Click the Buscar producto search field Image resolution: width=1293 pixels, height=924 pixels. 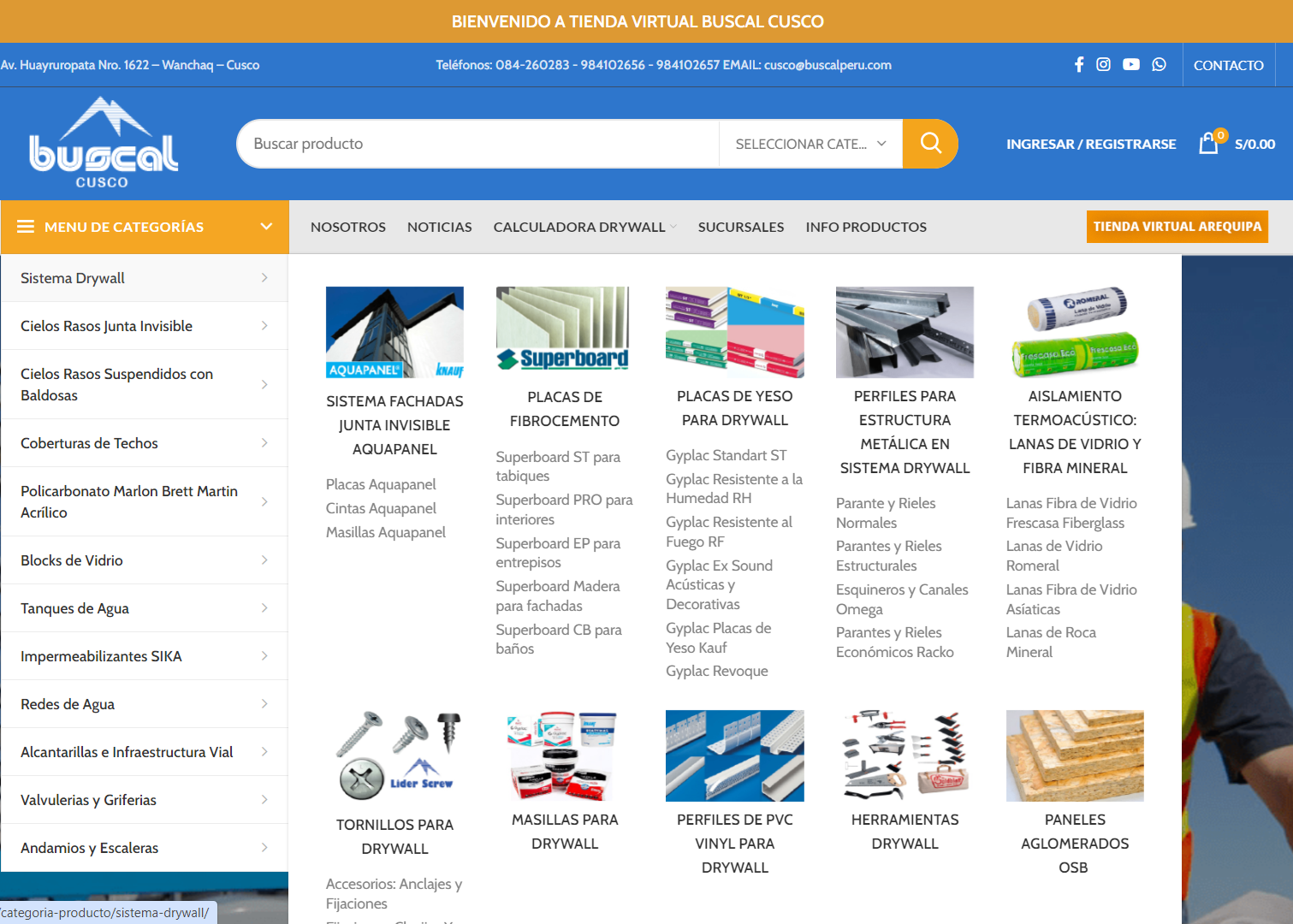[479, 144]
